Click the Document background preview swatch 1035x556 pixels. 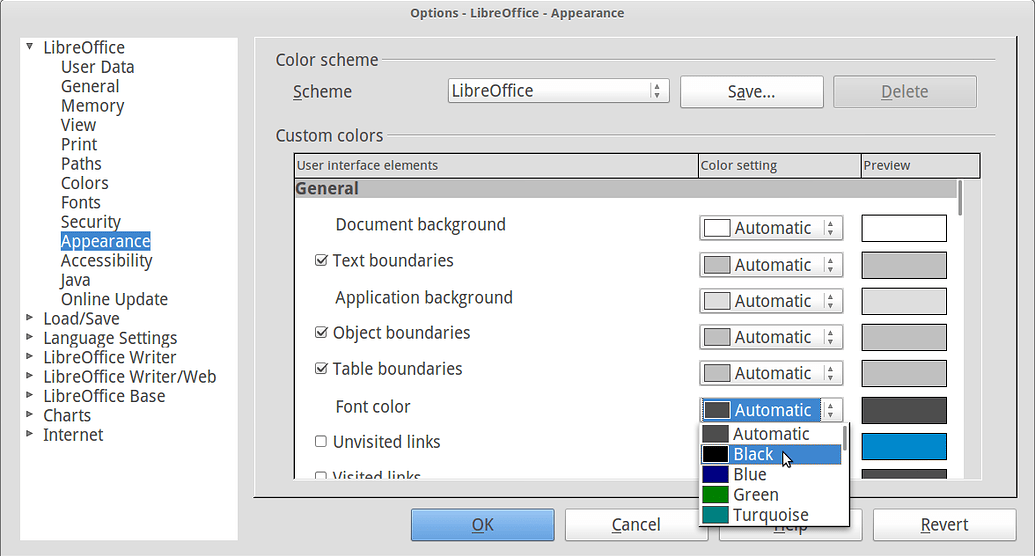[x=904, y=228]
